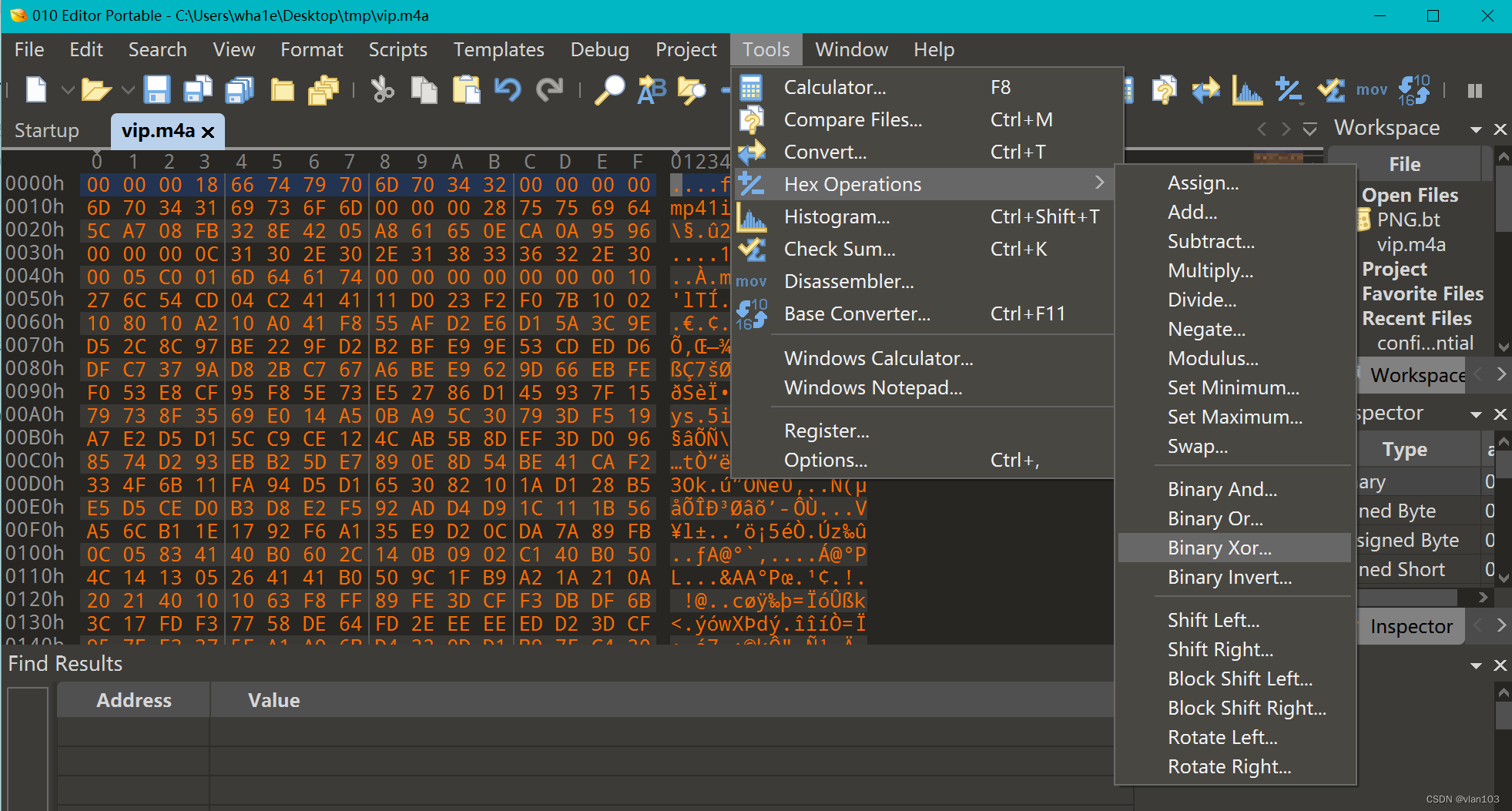Choose Histogram... from the Tools menu
This screenshot has height=811, width=1512.
tap(924, 216)
